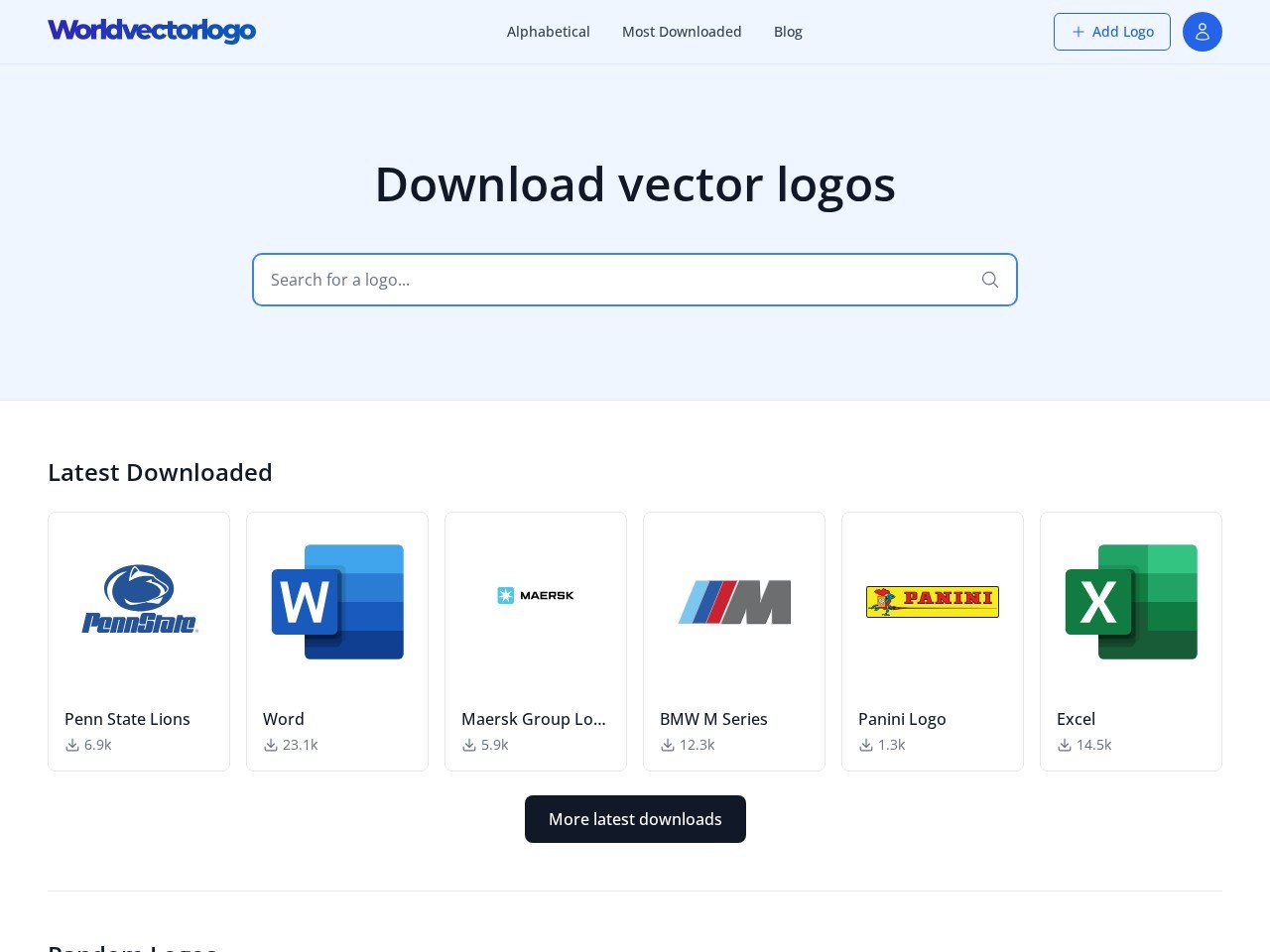Open the Panini Logo title link
This screenshot has width=1270, height=952.
pos(902,719)
